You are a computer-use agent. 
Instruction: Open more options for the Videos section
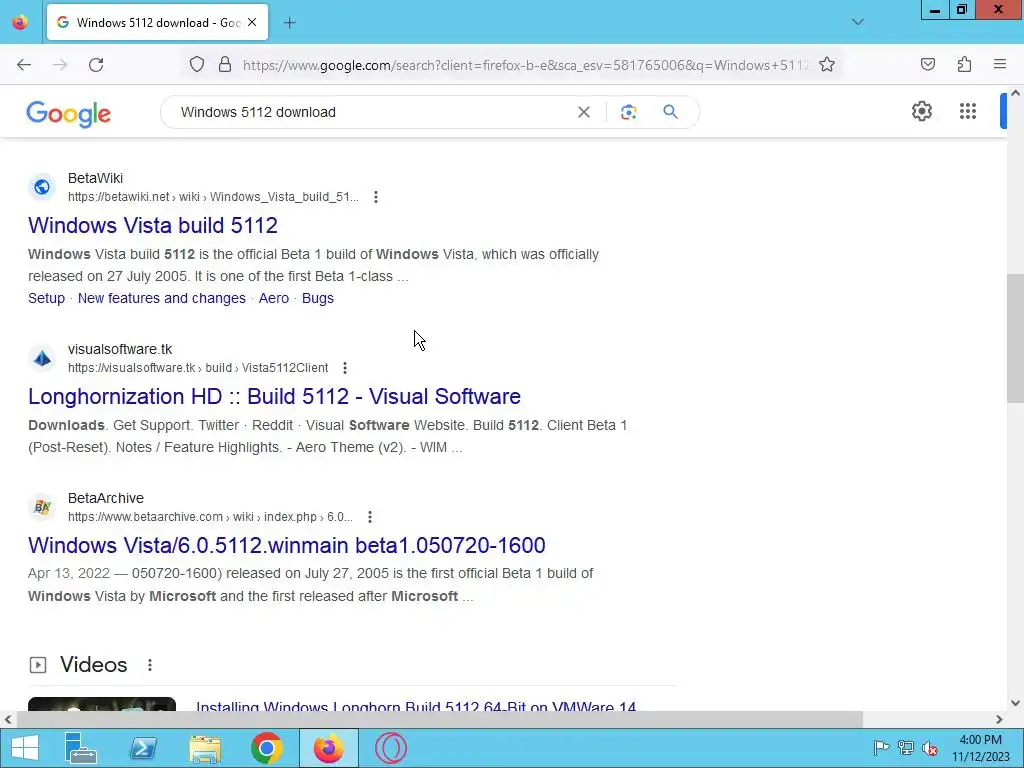pyautogui.click(x=150, y=665)
